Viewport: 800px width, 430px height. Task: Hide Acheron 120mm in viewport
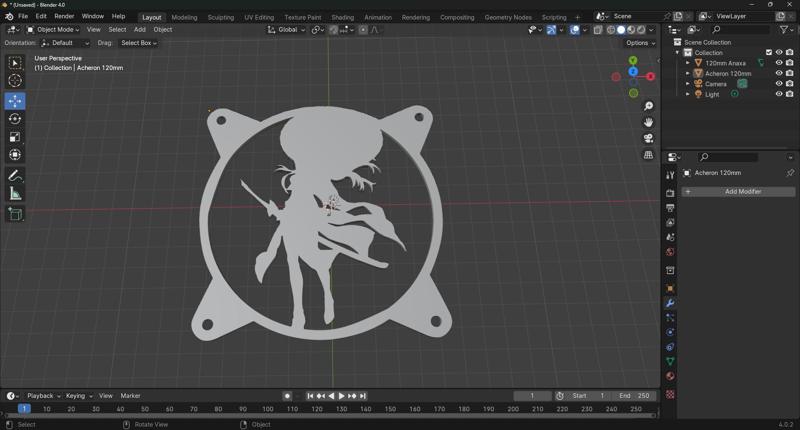click(779, 73)
